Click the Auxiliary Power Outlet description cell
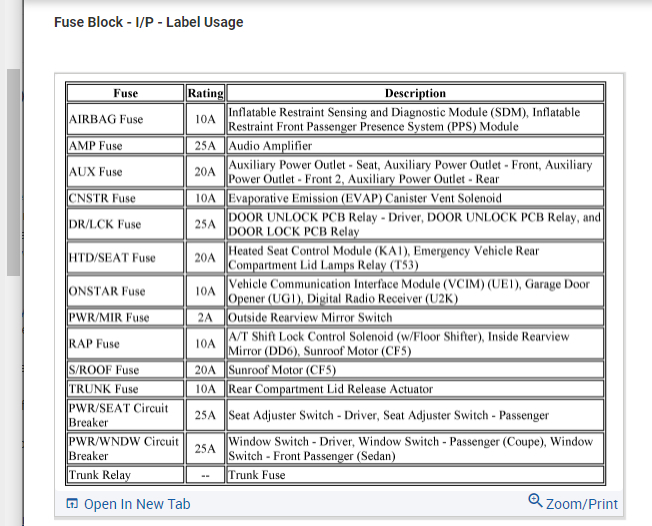Viewport: 652px width, 526px height. (415, 172)
